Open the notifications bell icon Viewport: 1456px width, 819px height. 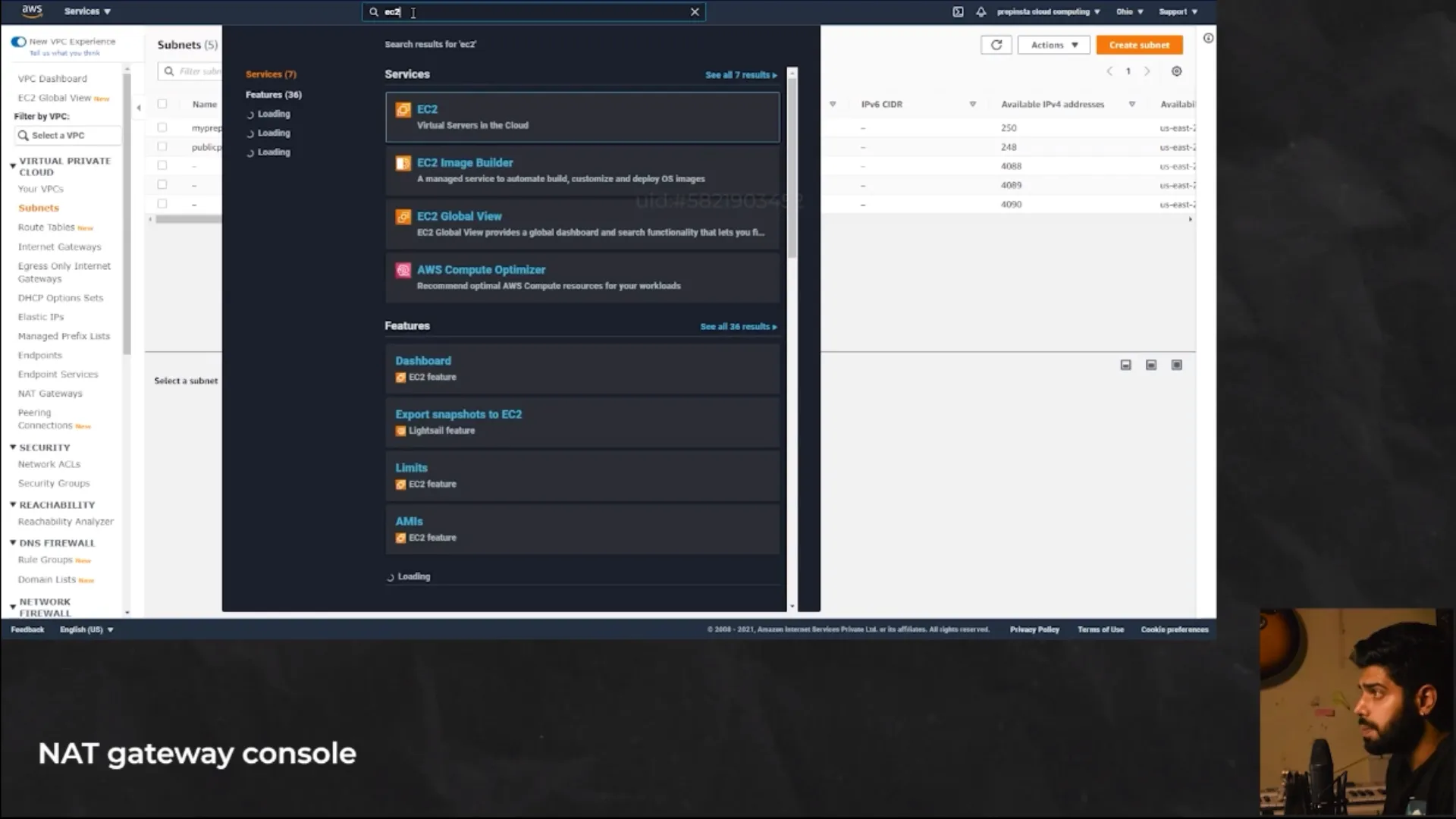pos(981,11)
